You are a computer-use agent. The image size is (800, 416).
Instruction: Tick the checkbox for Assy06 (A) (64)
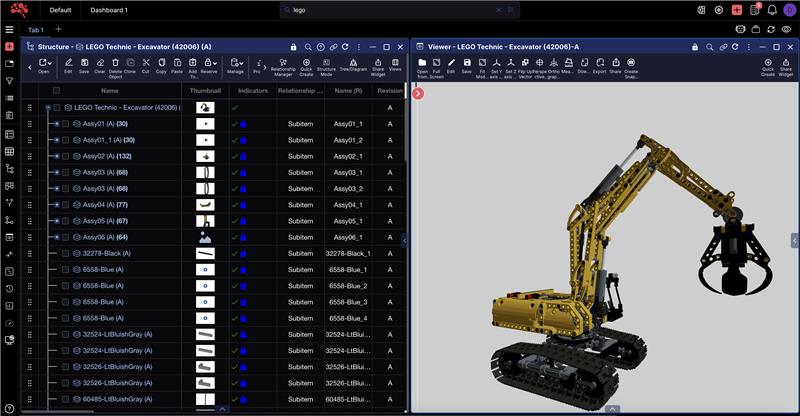(65, 237)
